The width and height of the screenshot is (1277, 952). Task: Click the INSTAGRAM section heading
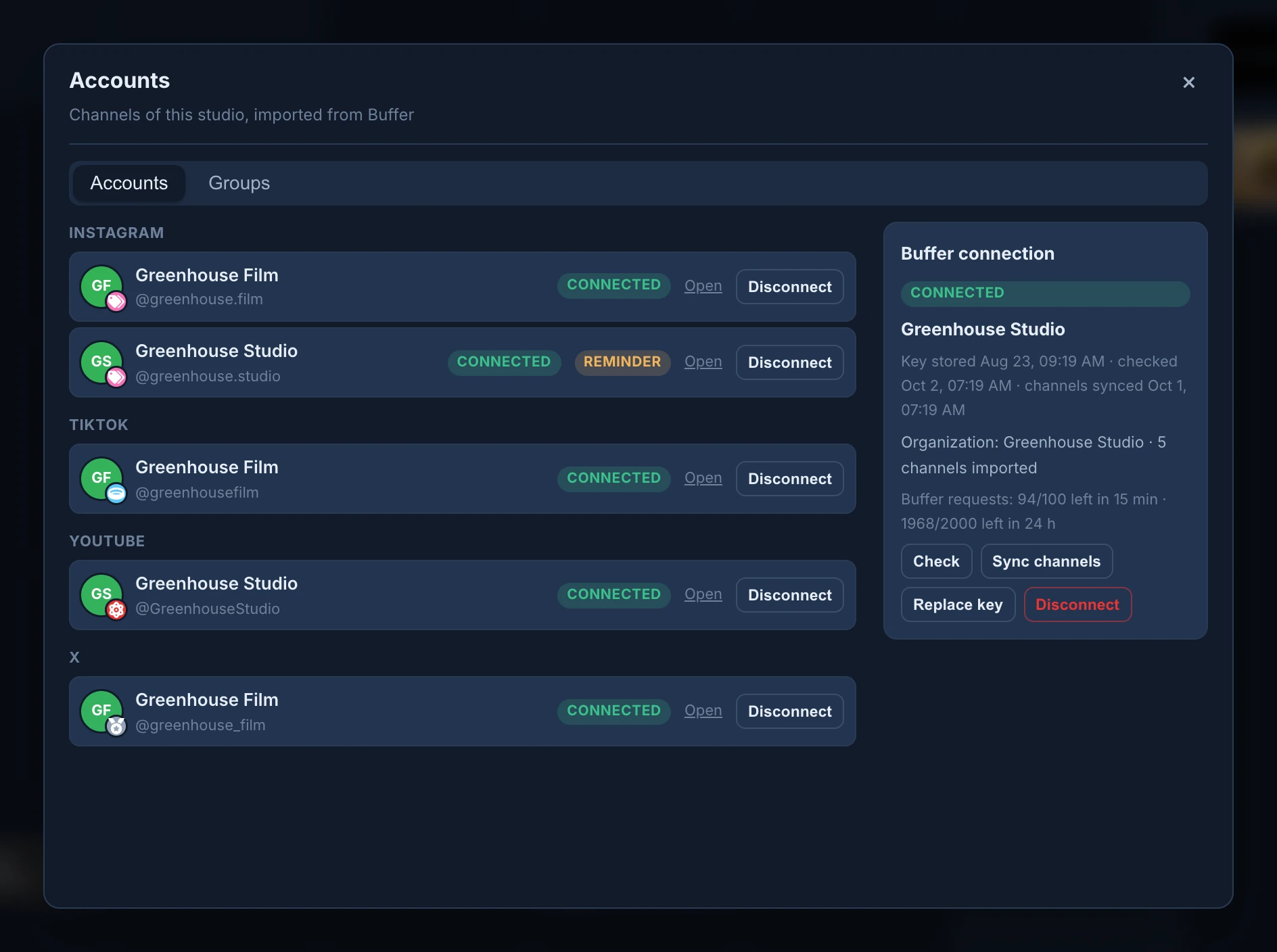pos(116,233)
